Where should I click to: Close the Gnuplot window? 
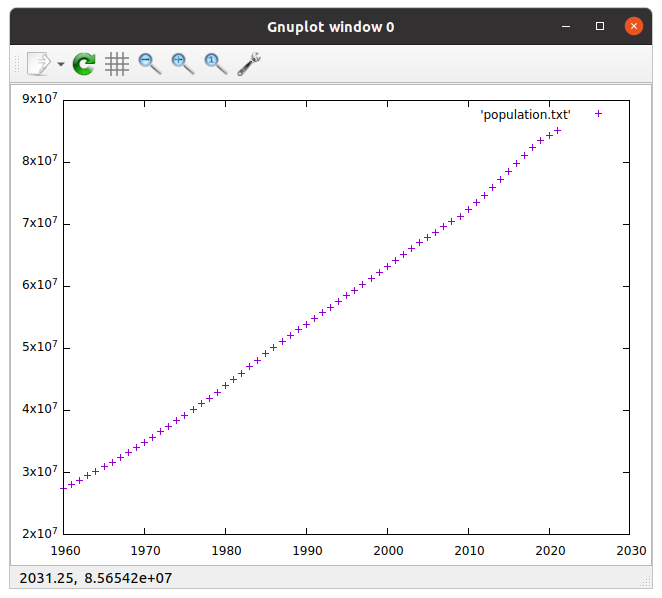tap(633, 26)
